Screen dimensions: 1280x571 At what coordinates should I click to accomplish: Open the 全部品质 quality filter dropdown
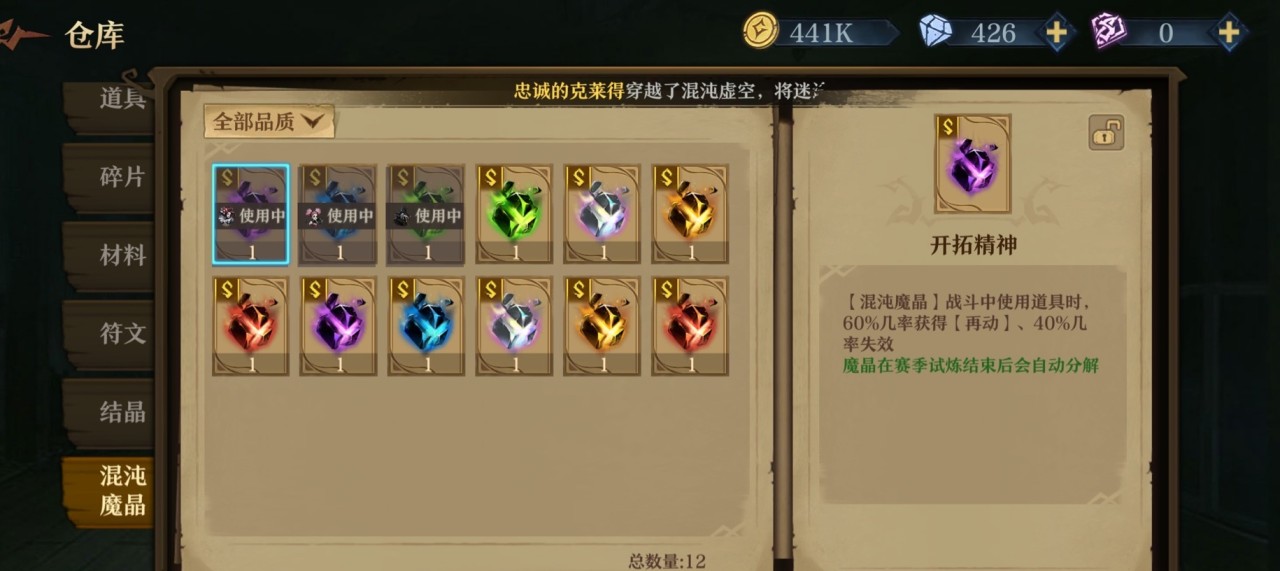(x=269, y=122)
